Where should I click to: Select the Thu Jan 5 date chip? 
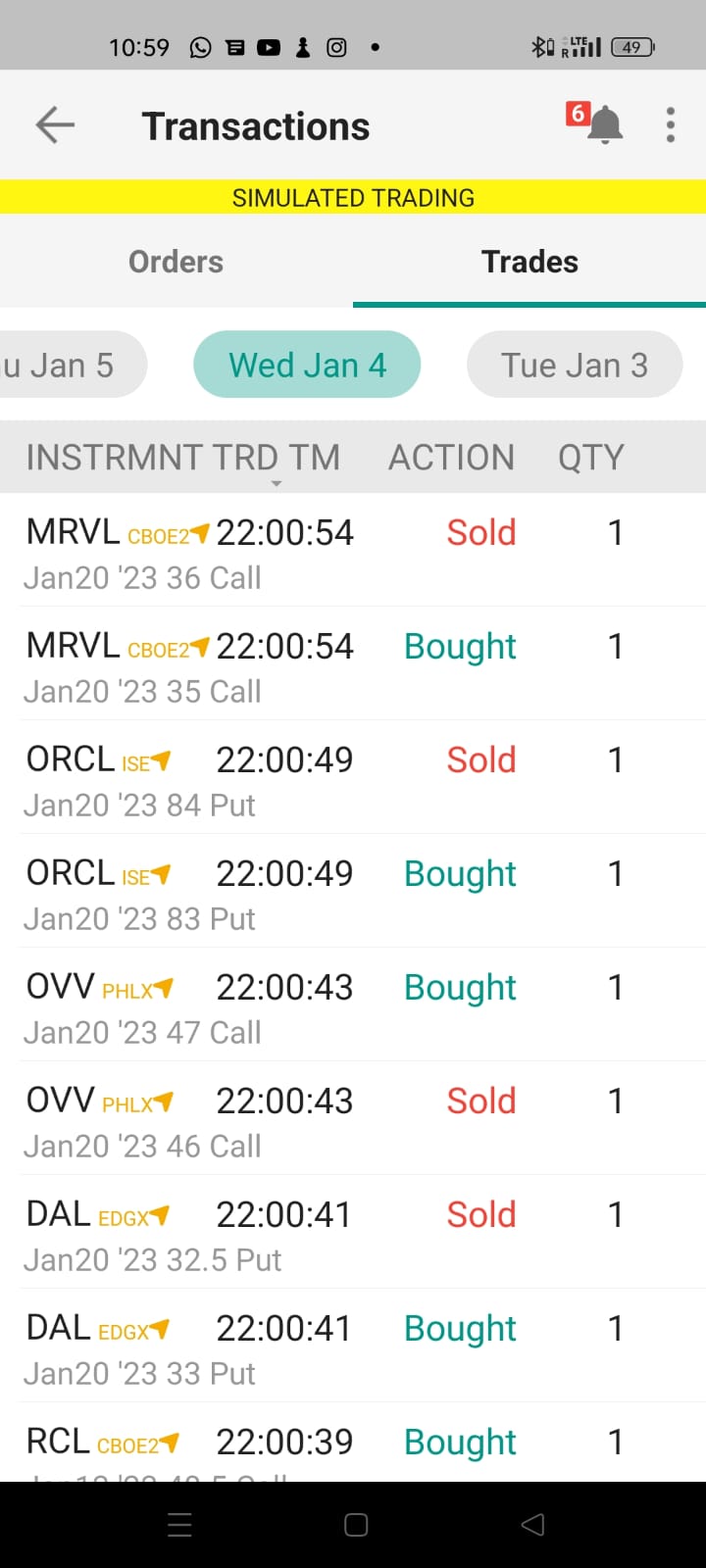(69, 365)
